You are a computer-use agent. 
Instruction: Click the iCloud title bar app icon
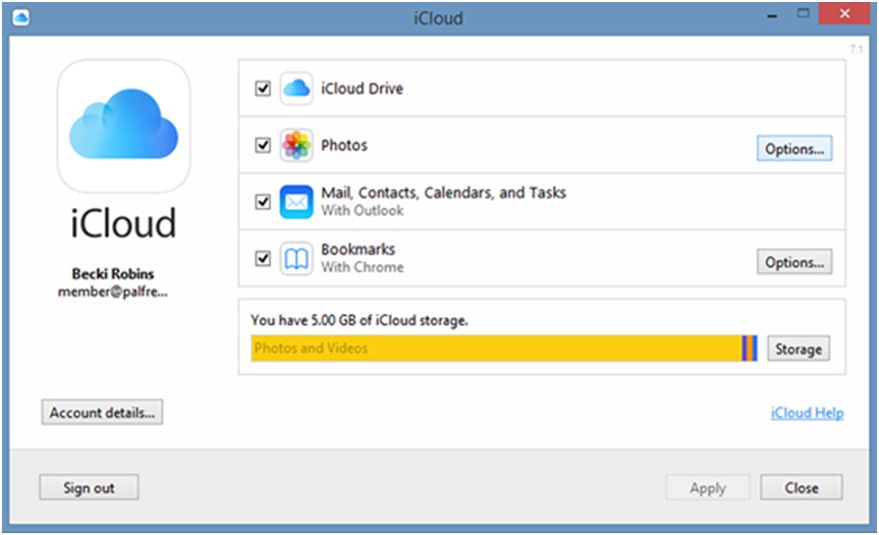[21, 17]
